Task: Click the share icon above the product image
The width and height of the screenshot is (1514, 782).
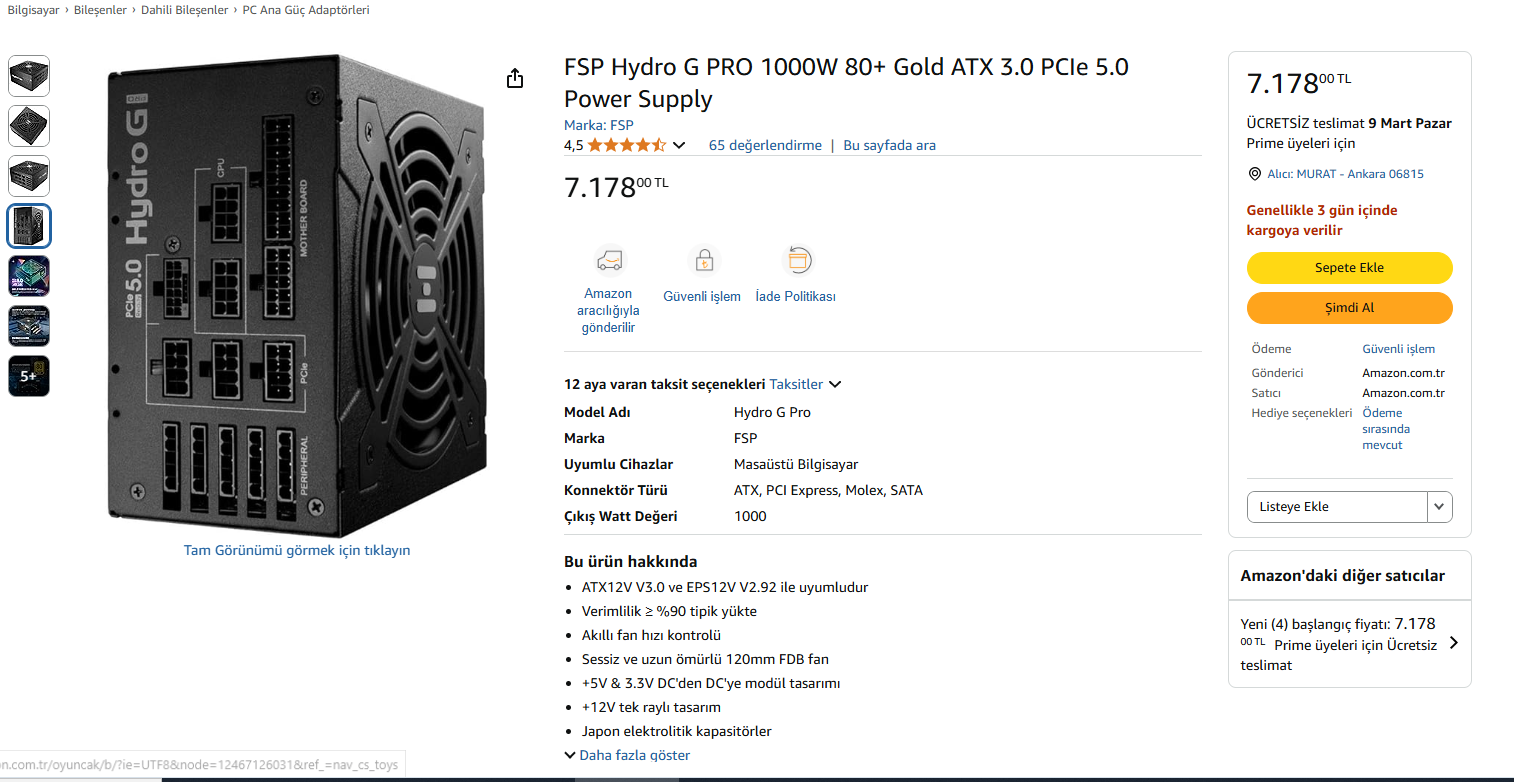Action: (515, 78)
